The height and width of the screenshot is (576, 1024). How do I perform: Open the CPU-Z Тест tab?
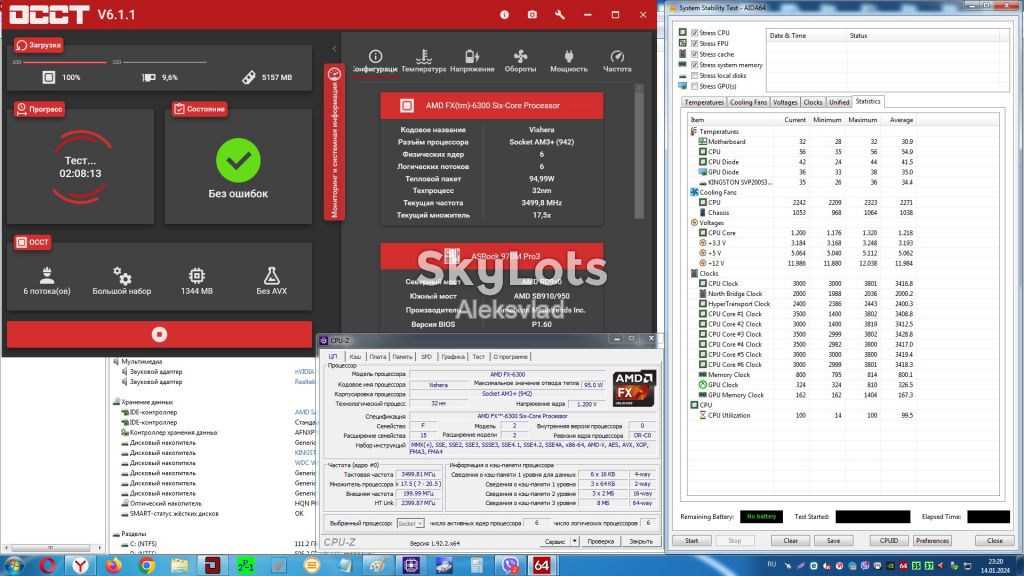click(x=478, y=357)
